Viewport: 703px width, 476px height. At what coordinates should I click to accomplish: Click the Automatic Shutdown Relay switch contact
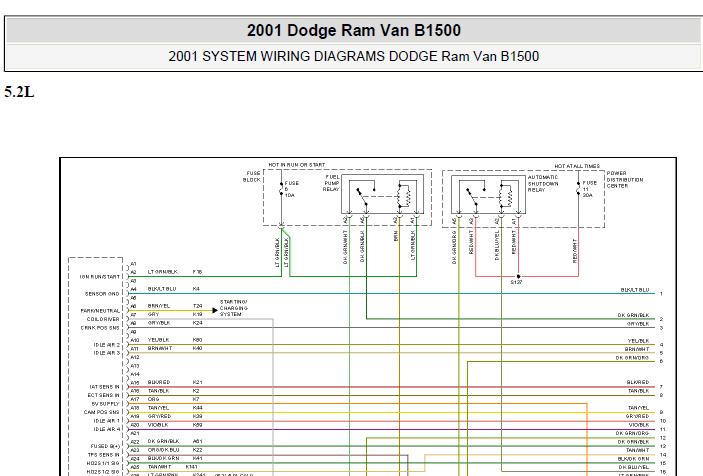coord(472,198)
